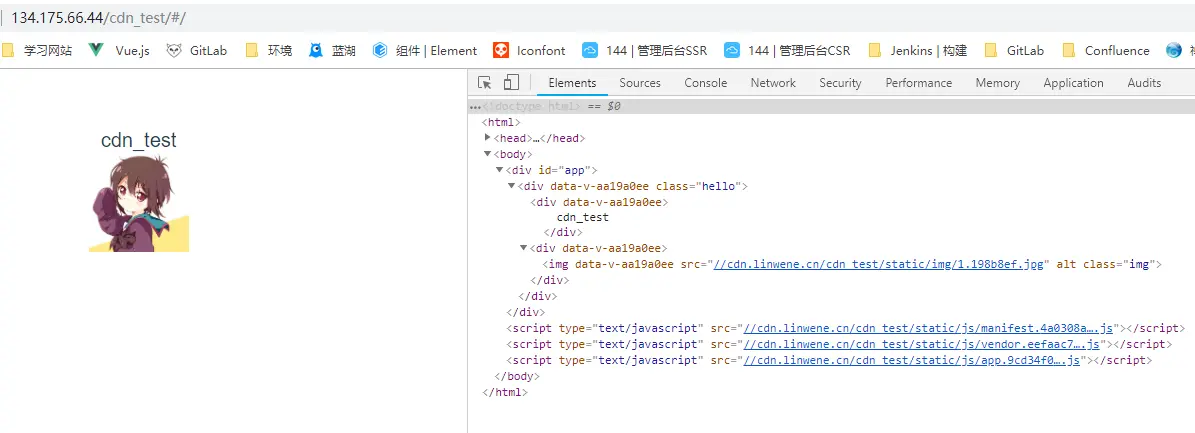Follow the 1.198b8ef.jpg image src link
1195x433 pixels.
880,265
